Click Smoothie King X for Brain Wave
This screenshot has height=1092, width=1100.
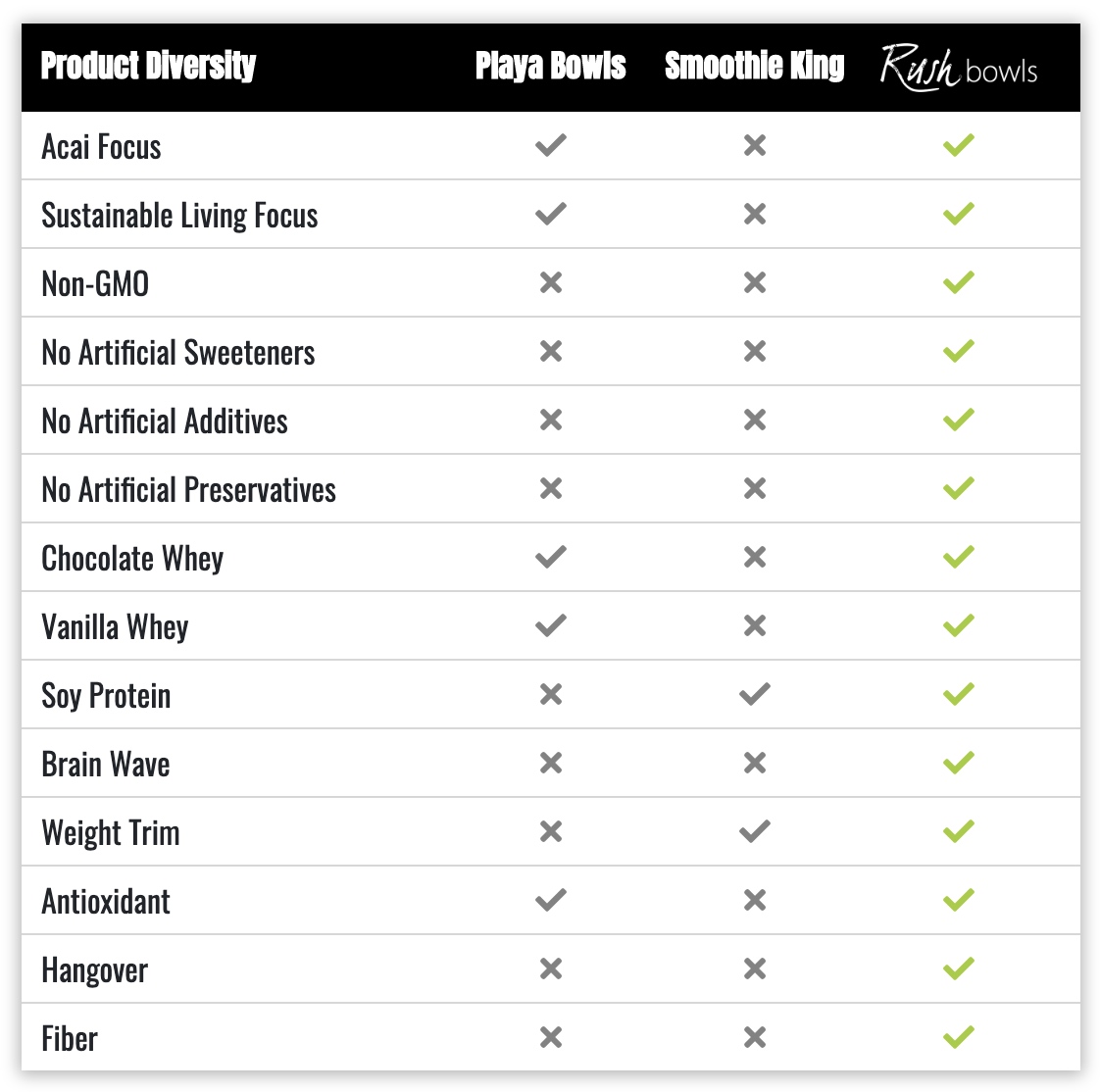(755, 763)
